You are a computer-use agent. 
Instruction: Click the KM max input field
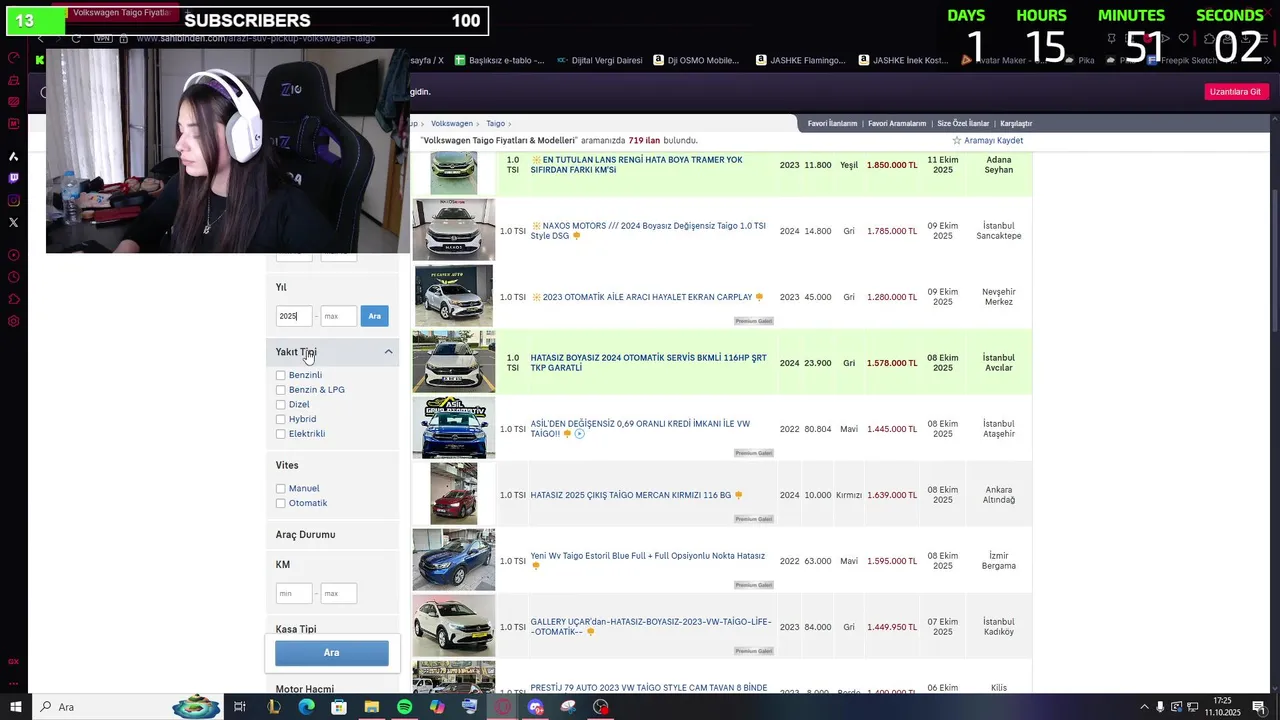click(338, 593)
